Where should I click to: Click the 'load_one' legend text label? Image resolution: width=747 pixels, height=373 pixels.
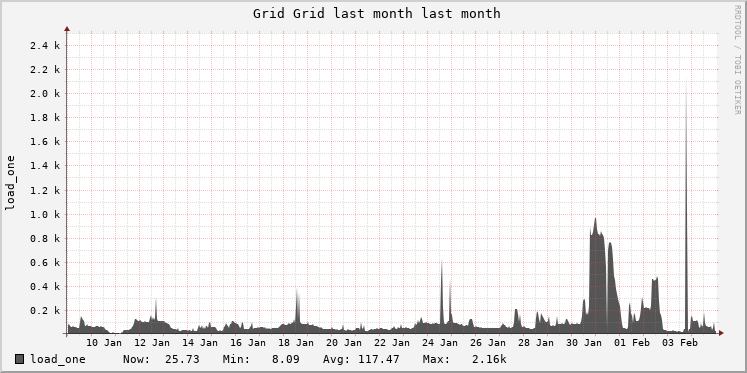pos(58,359)
